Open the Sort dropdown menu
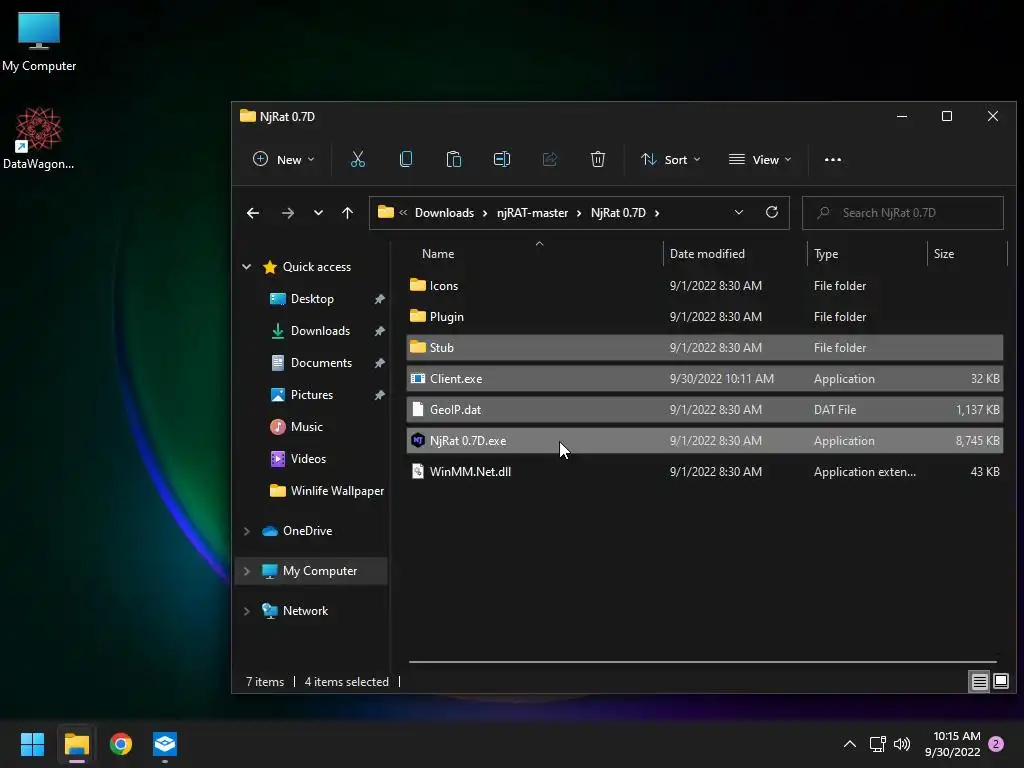Viewport: 1024px width, 768px height. (x=670, y=159)
